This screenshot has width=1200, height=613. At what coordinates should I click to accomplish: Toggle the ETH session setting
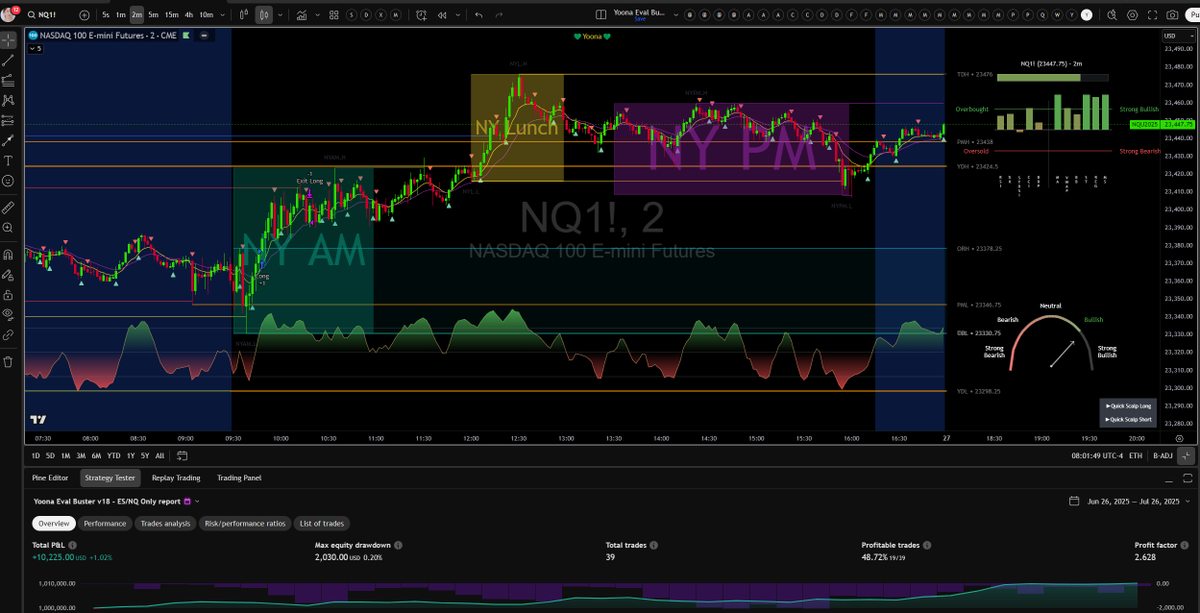1135,455
